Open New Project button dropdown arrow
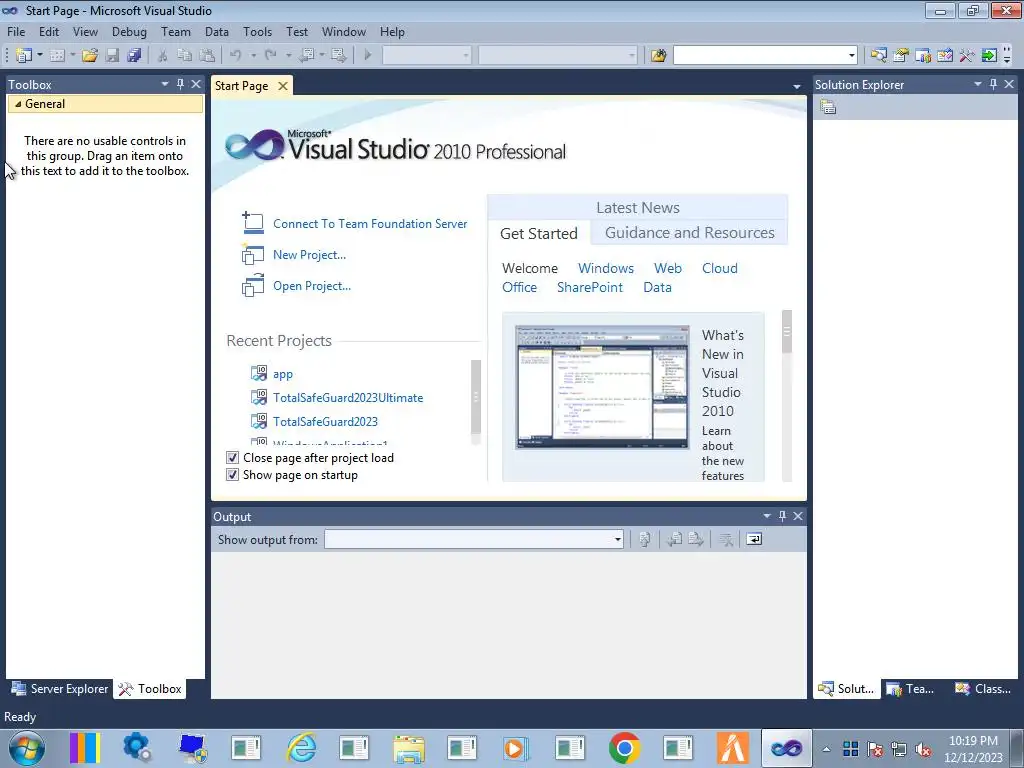 tap(40, 56)
